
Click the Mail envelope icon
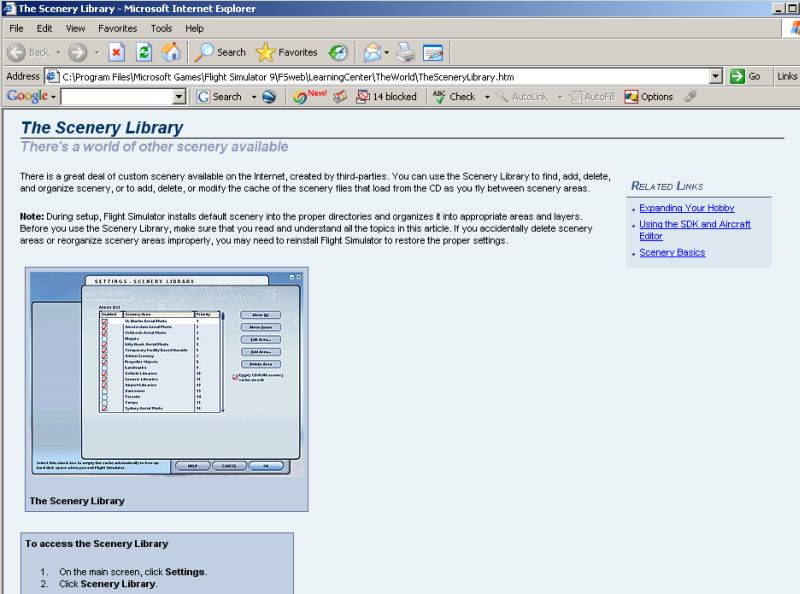(x=372, y=53)
